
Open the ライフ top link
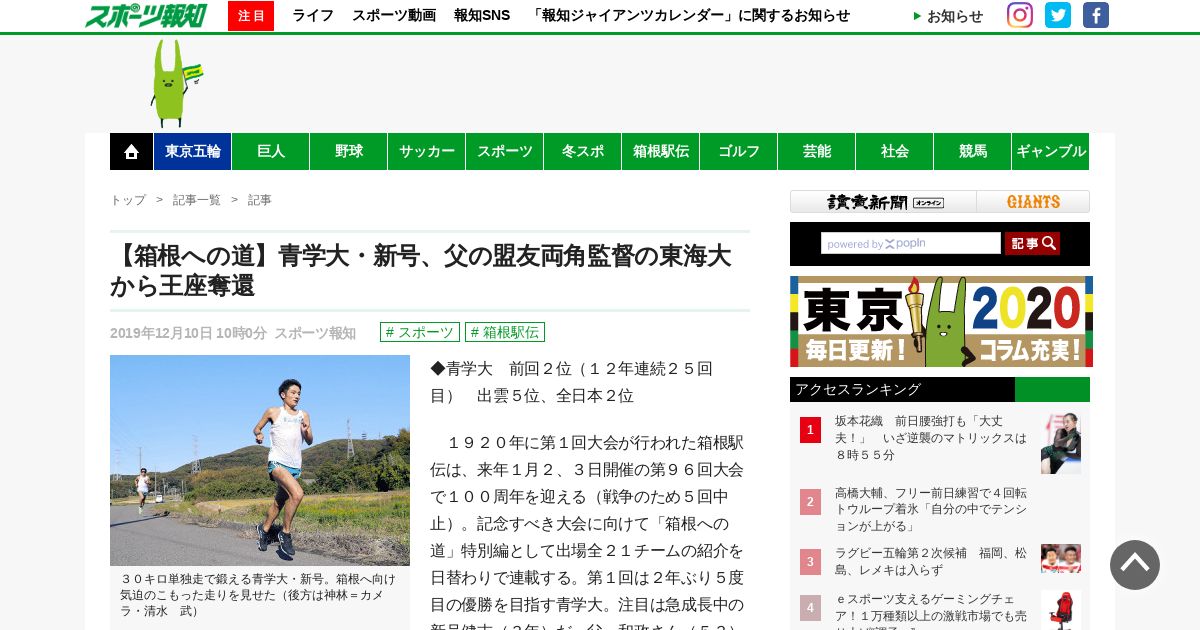pyautogui.click(x=313, y=16)
